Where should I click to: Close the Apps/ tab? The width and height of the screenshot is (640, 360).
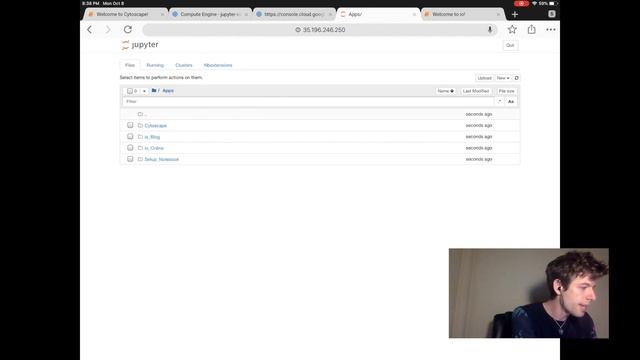[414, 14]
